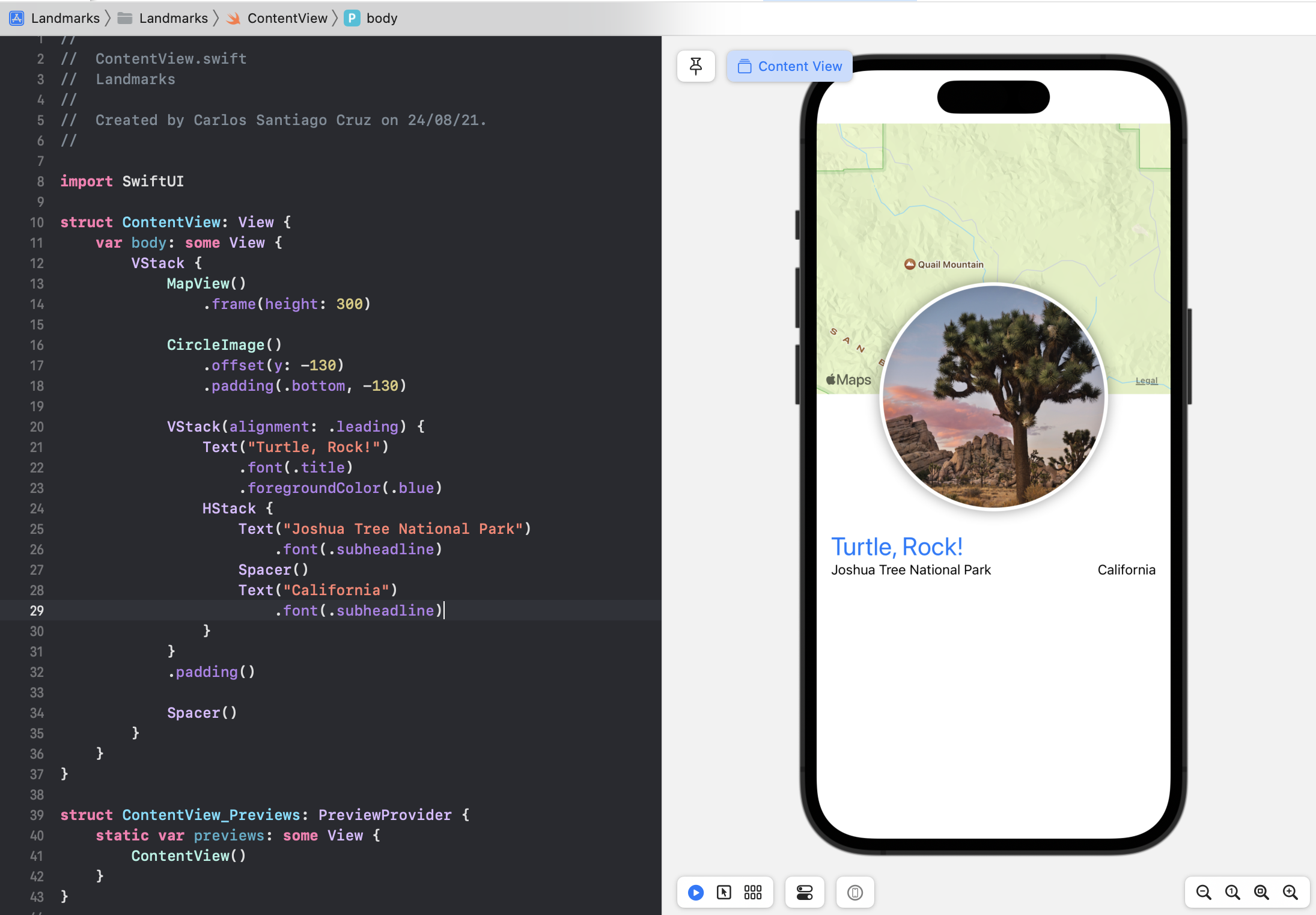Open preview variants grid
Image resolution: width=1316 pixels, height=915 pixels.
click(x=753, y=892)
